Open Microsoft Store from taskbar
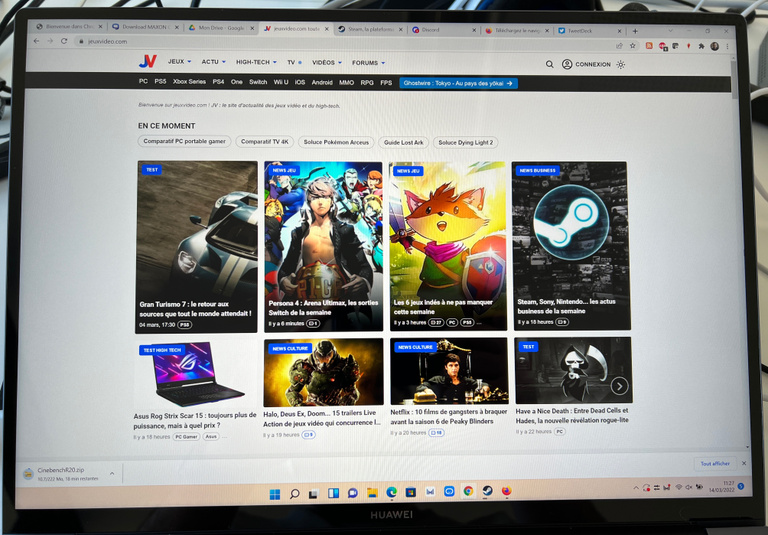This screenshot has height=535, width=768. pos(410,492)
